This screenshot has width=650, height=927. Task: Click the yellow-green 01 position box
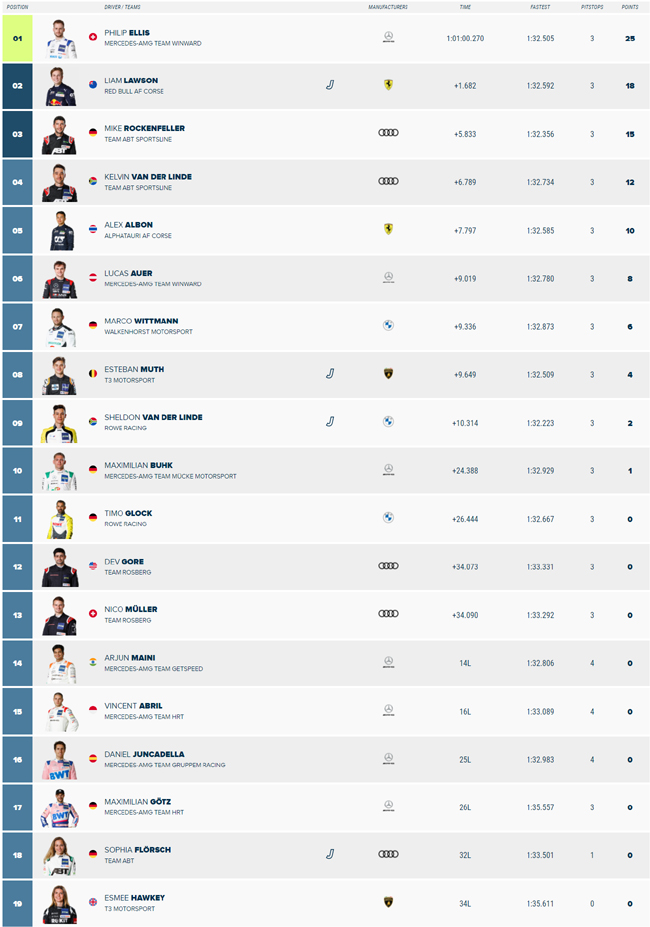(x=17, y=38)
